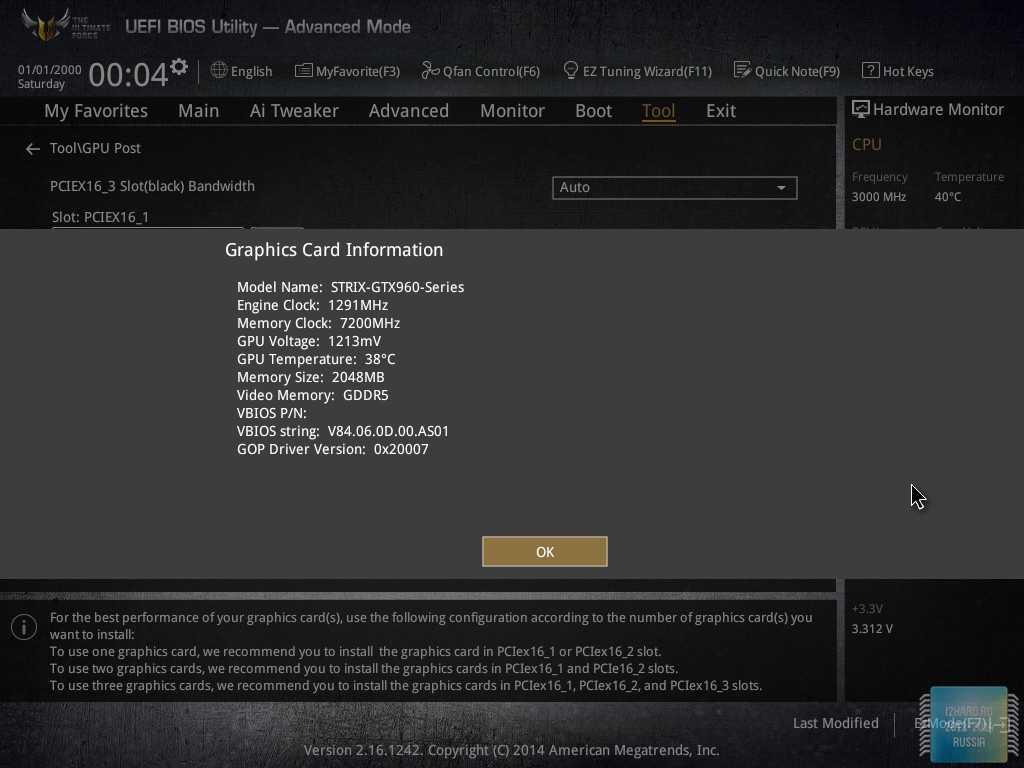Go back using the Tool\GPU Post arrow
The width and height of the screenshot is (1024, 768).
pyautogui.click(x=33, y=148)
